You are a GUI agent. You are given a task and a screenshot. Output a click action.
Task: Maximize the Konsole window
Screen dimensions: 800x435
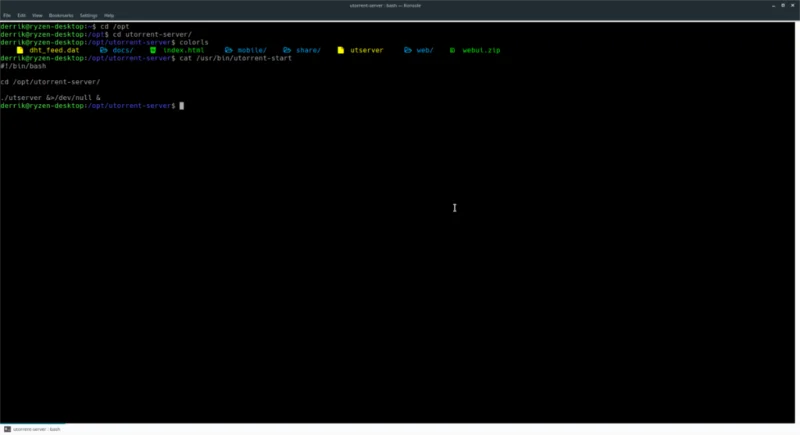[783, 6]
